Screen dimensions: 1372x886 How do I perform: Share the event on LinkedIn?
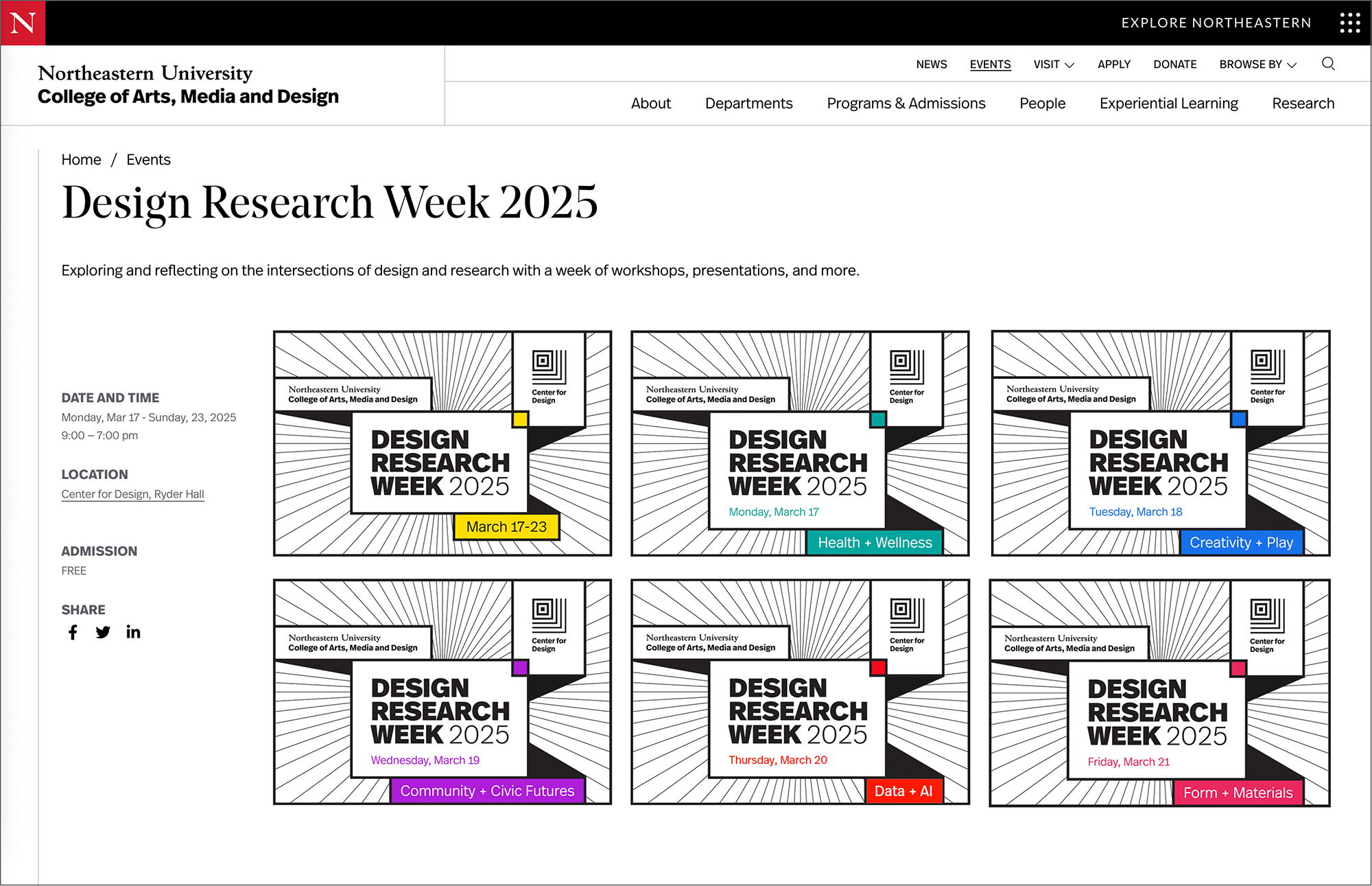tap(133, 632)
